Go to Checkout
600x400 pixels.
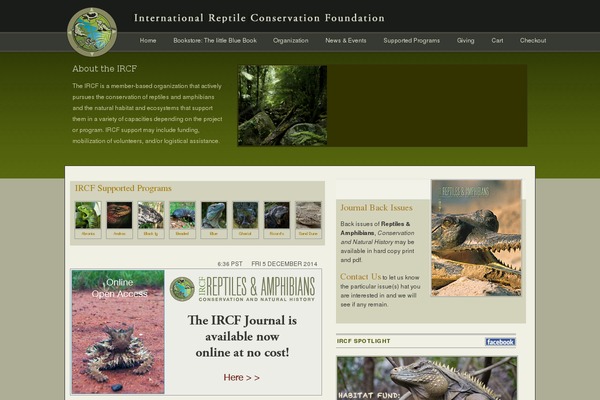click(x=533, y=41)
